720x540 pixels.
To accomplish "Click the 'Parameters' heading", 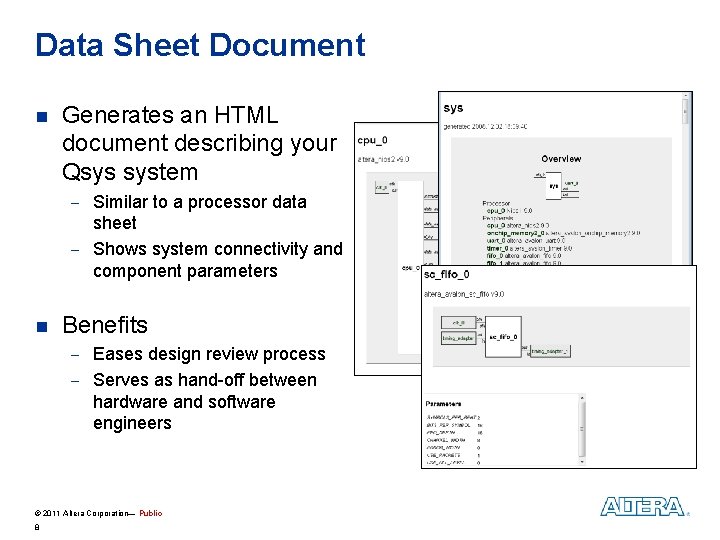I will [x=443, y=404].
